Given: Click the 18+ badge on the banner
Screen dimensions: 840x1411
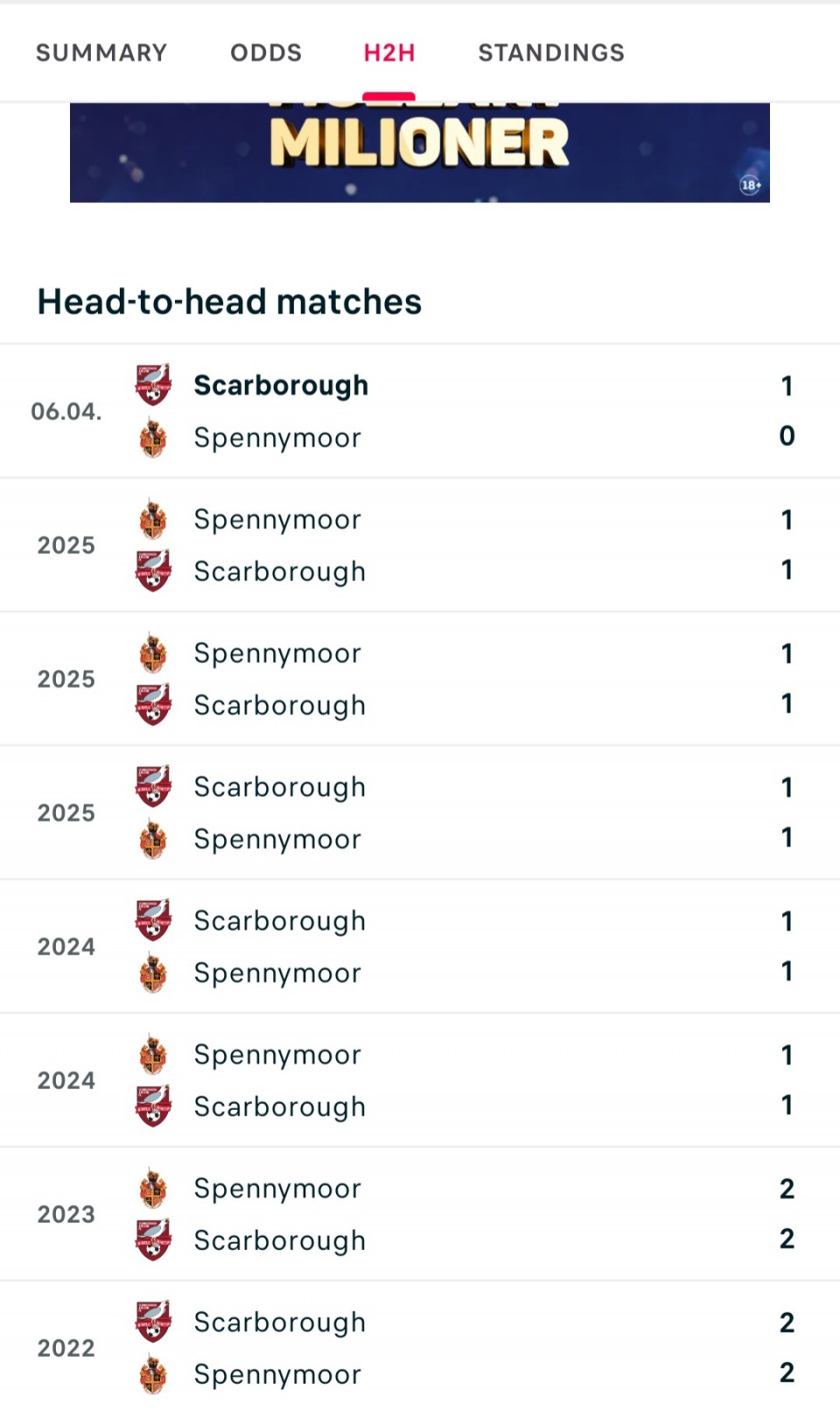Looking at the screenshot, I should 750,185.
